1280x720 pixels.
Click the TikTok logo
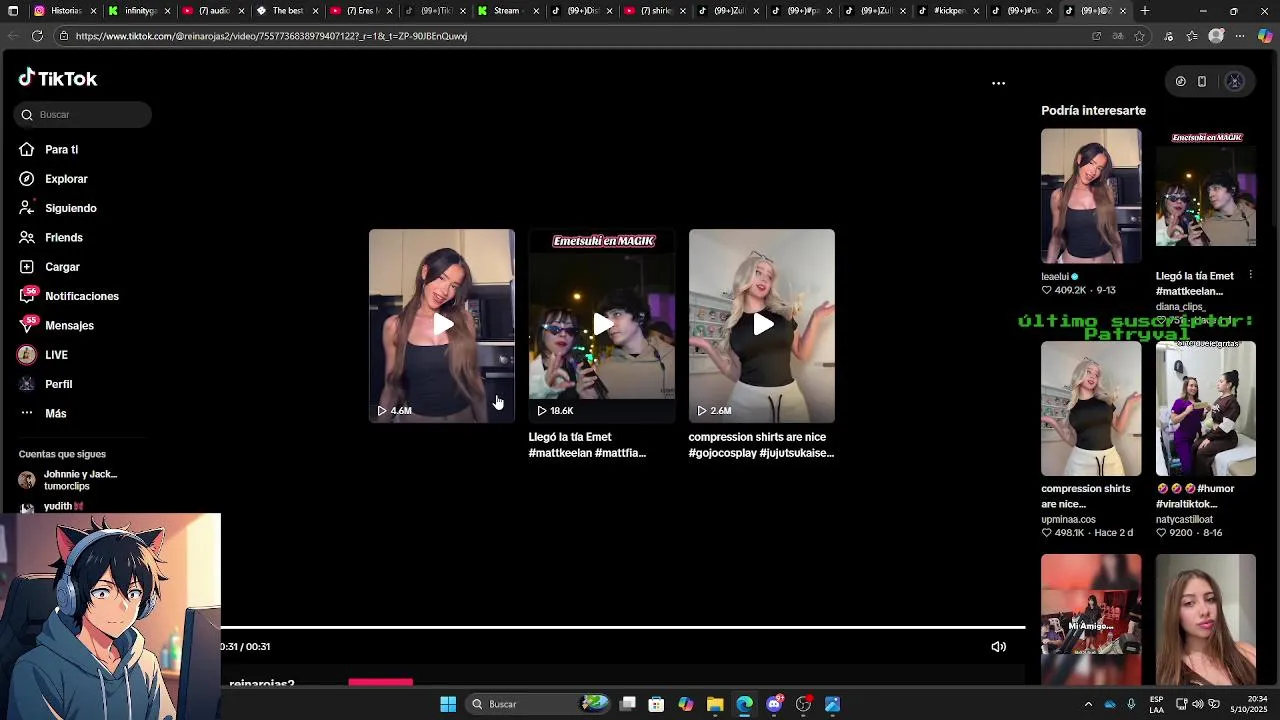pos(58,79)
